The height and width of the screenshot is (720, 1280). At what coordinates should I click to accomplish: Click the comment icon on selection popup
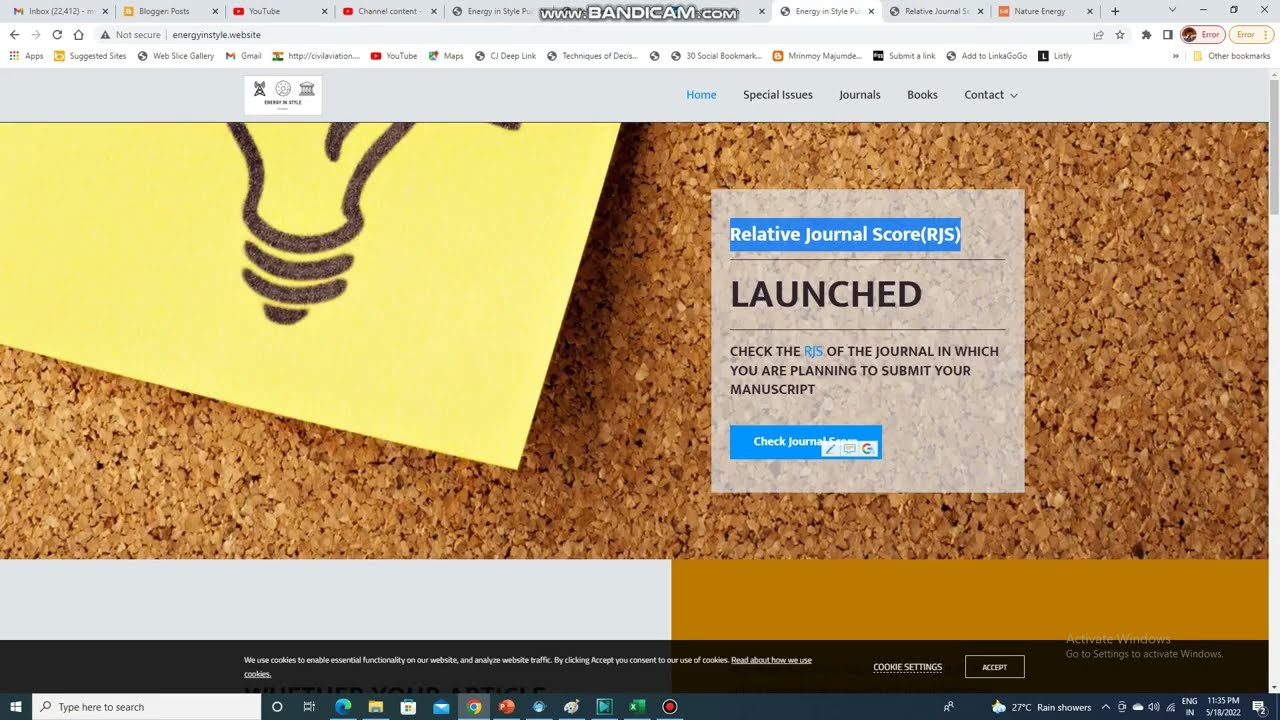pyautogui.click(x=849, y=449)
